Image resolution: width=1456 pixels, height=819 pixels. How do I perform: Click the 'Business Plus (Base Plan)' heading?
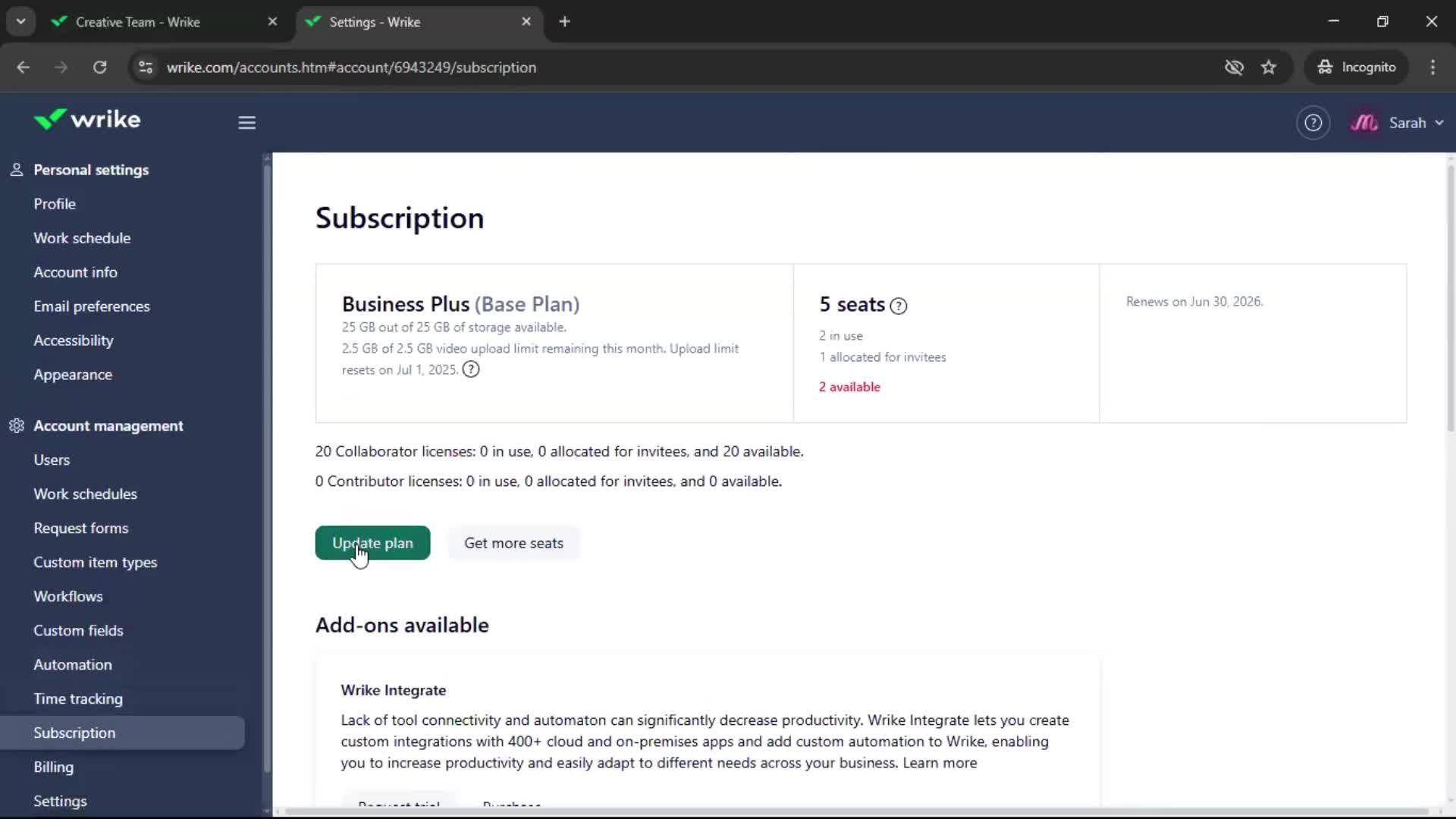(460, 304)
